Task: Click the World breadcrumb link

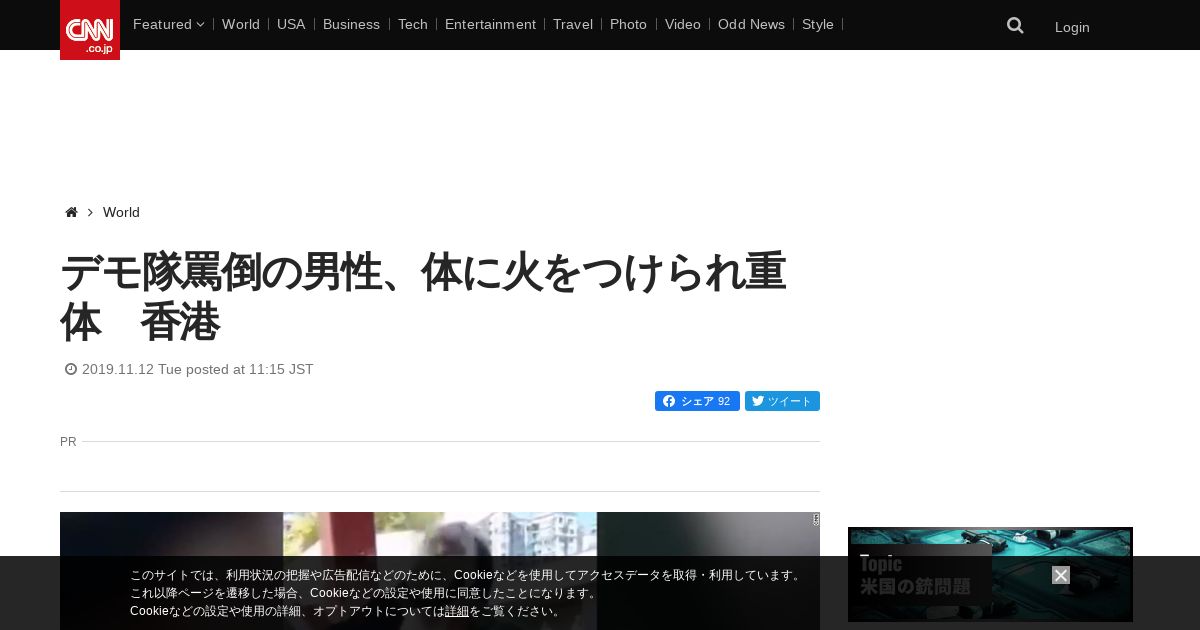Action: 121,212
